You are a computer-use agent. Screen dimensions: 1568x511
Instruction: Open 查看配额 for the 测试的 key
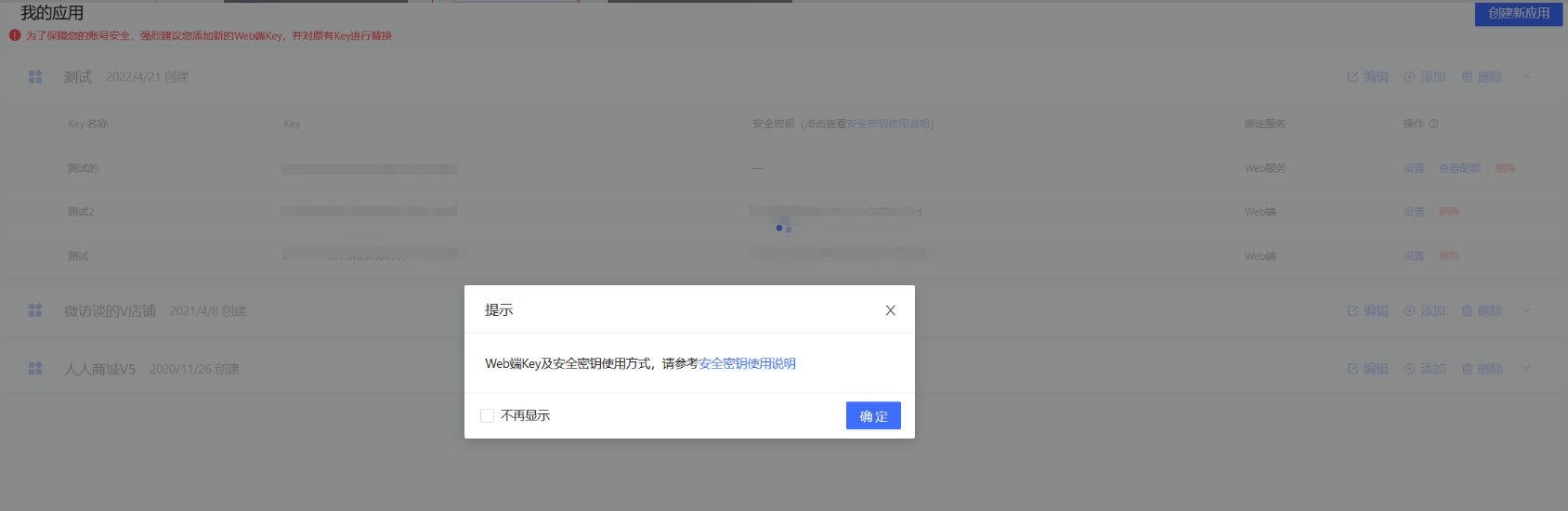pyautogui.click(x=1459, y=168)
